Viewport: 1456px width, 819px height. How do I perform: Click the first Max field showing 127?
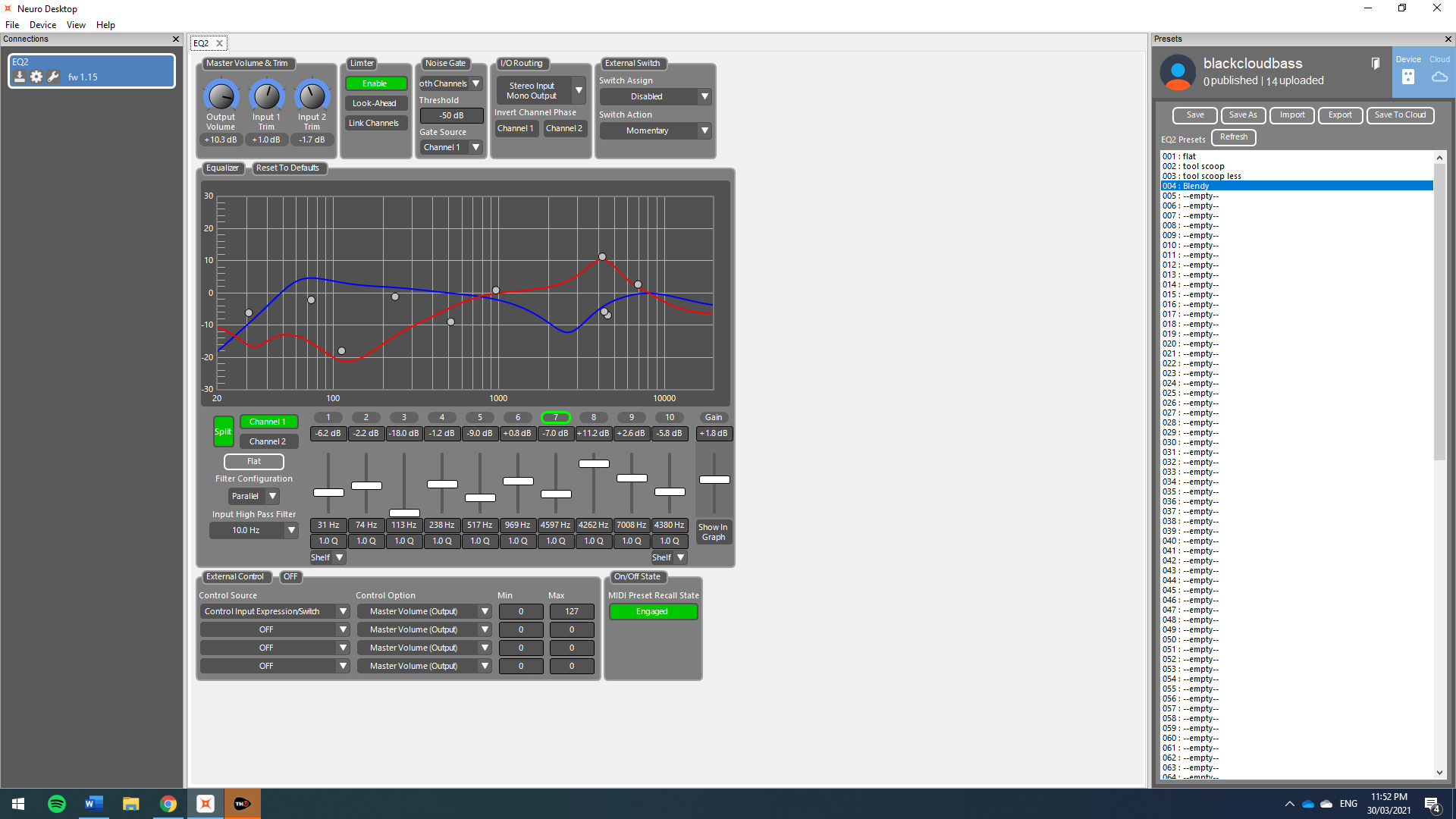(572, 611)
